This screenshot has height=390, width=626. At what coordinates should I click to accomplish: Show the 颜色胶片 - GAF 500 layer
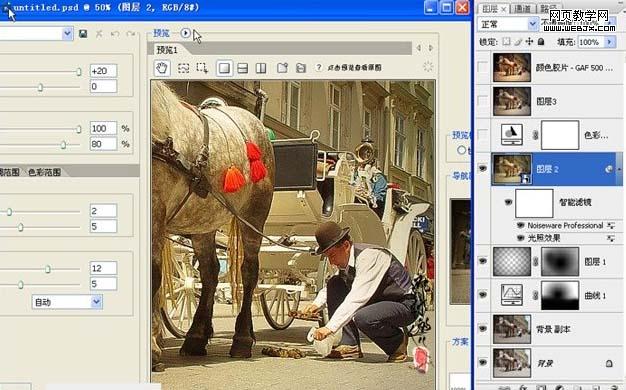pyautogui.click(x=483, y=67)
